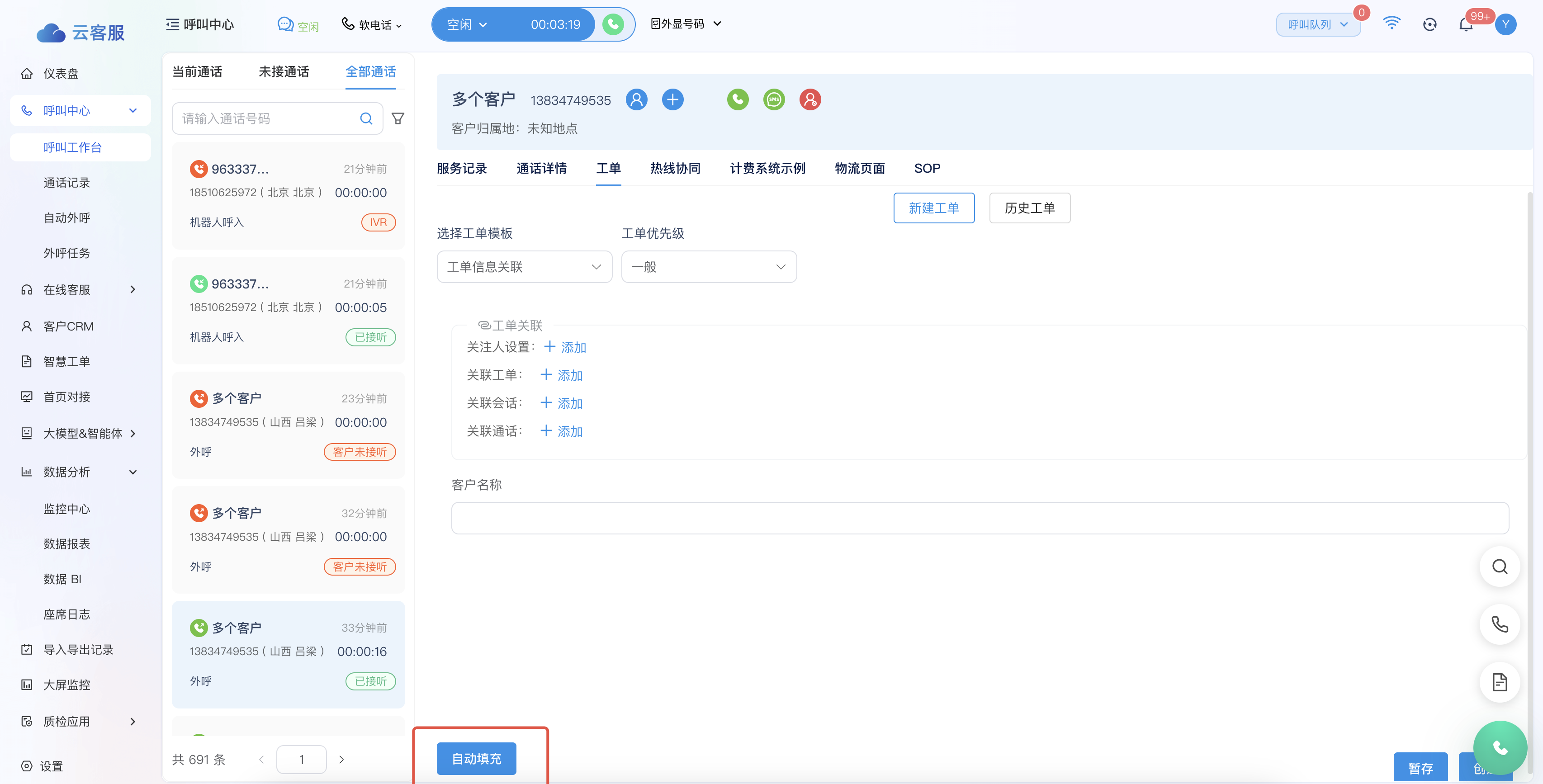This screenshot has height=784, width=1543.
Task: Click the floating search magnifier button
Action: 1499,567
